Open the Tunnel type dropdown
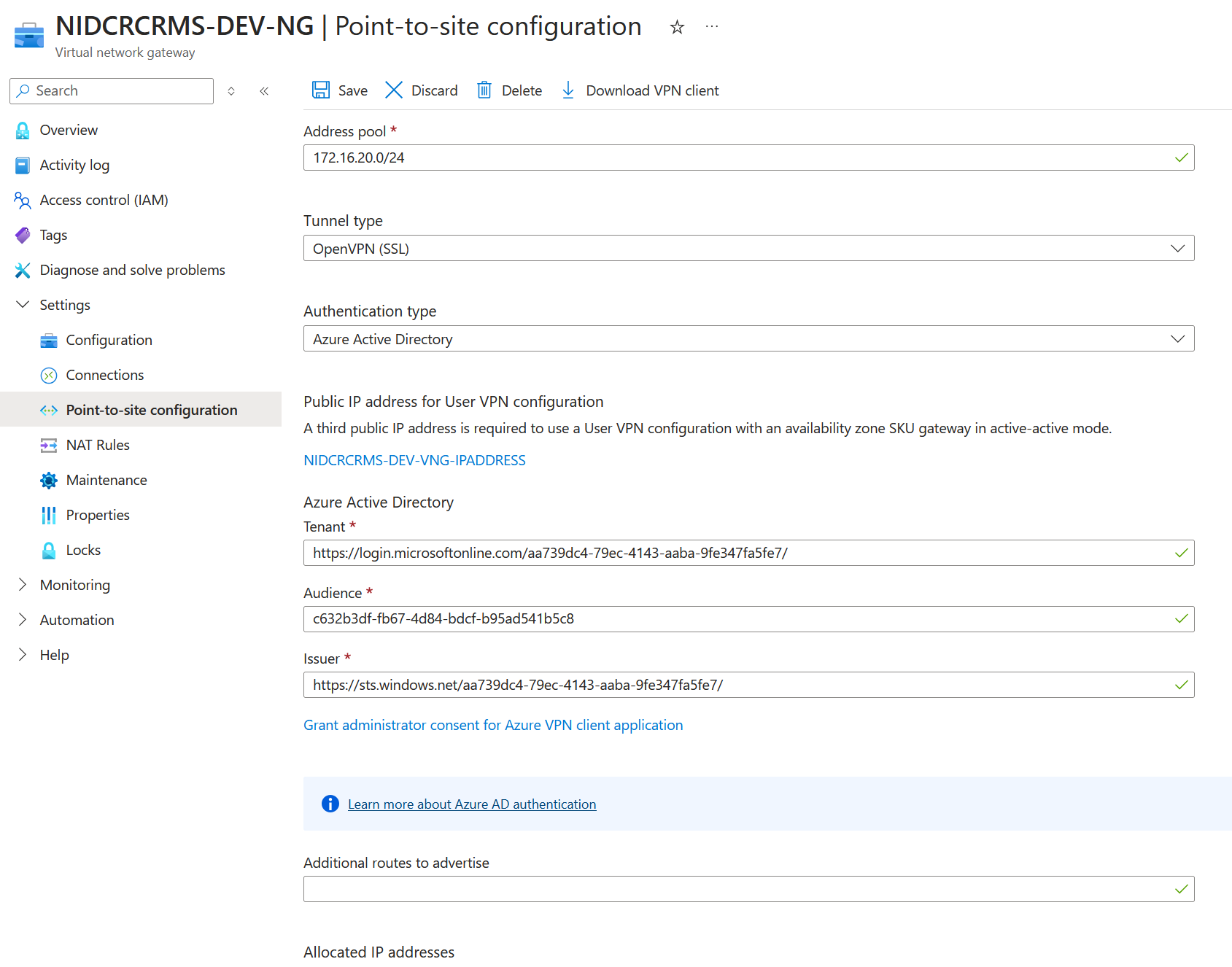 pyautogui.click(x=748, y=248)
